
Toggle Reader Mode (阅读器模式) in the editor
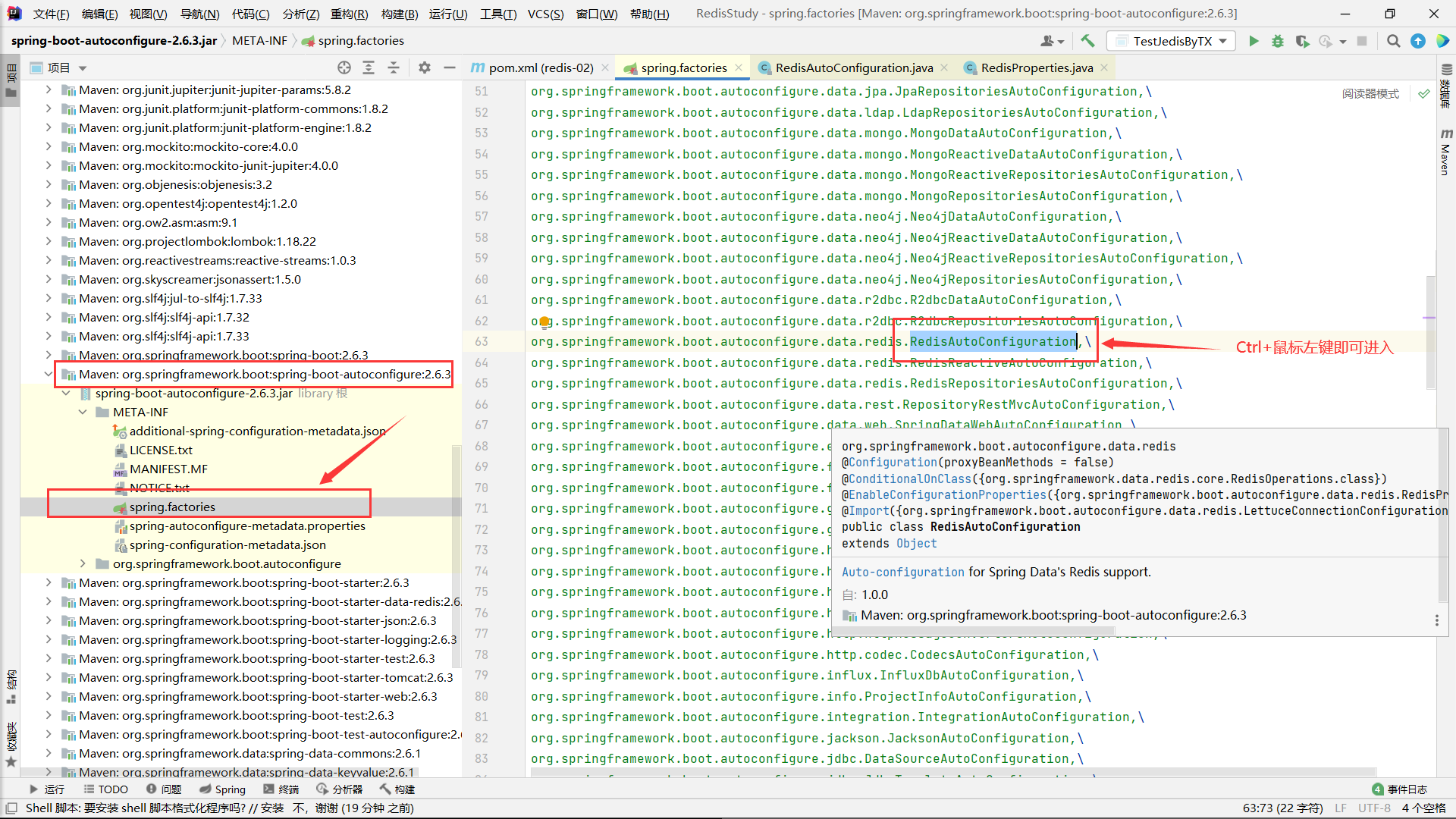pyautogui.click(x=1370, y=93)
